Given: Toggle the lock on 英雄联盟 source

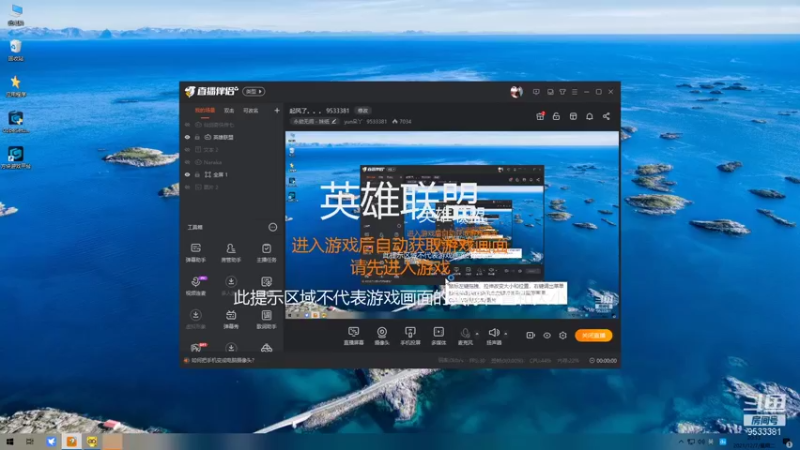Looking at the screenshot, I should (x=197, y=137).
